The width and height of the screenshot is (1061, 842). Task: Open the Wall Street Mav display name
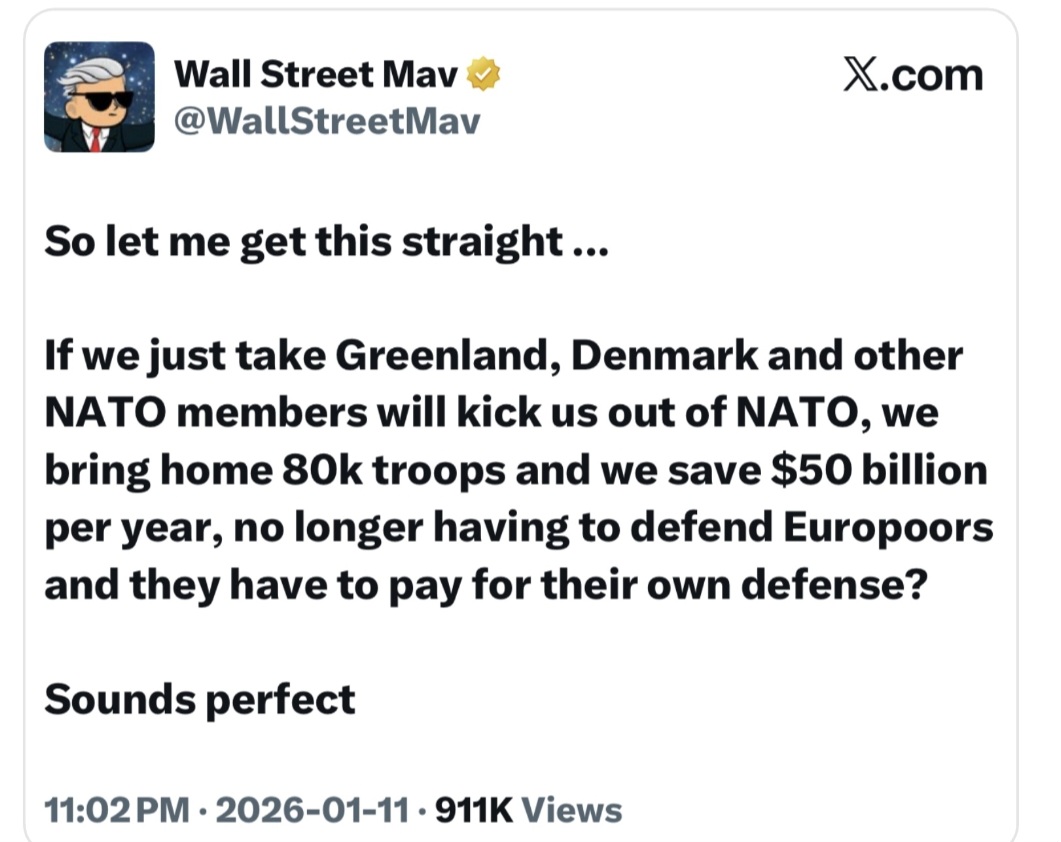[x=316, y=74]
